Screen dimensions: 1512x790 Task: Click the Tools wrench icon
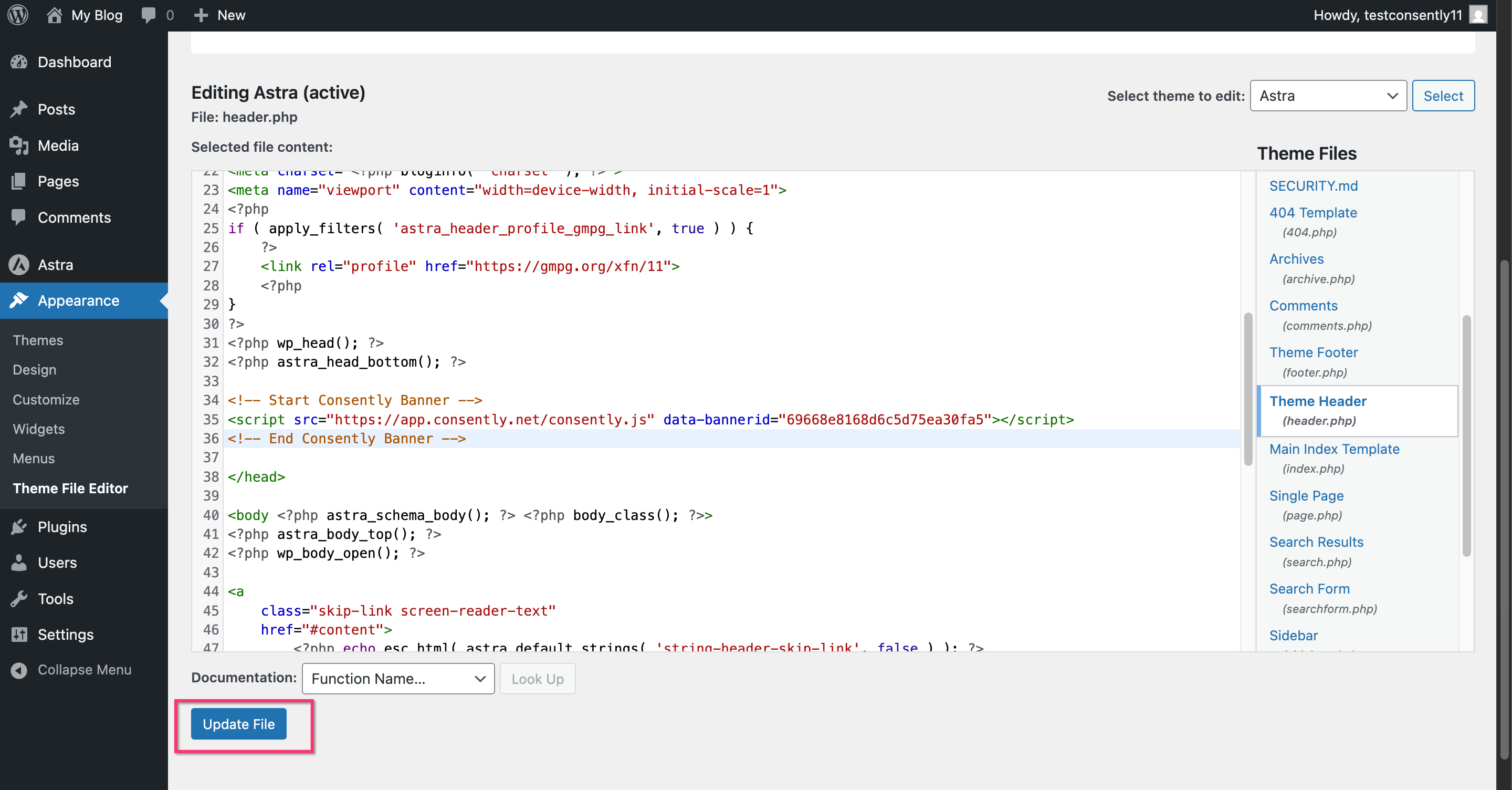point(19,598)
